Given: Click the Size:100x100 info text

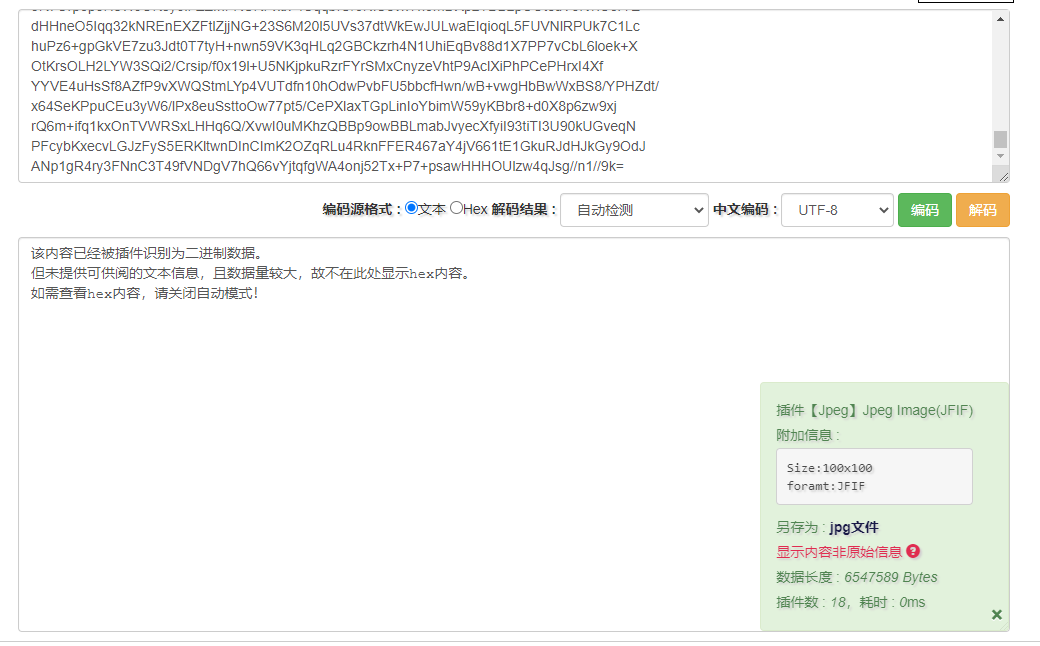Looking at the screenshot, I should (x=829, y=468).
